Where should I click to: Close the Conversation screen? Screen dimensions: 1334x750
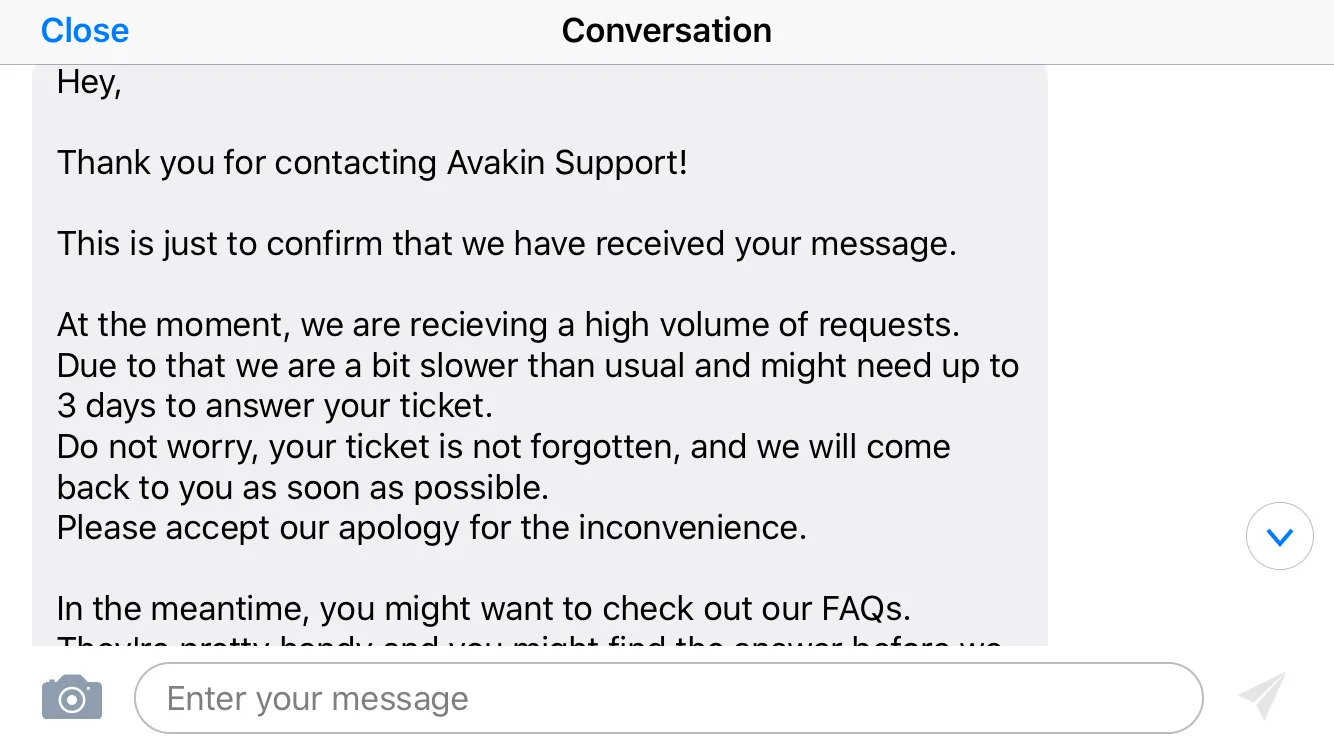point(85,31)
